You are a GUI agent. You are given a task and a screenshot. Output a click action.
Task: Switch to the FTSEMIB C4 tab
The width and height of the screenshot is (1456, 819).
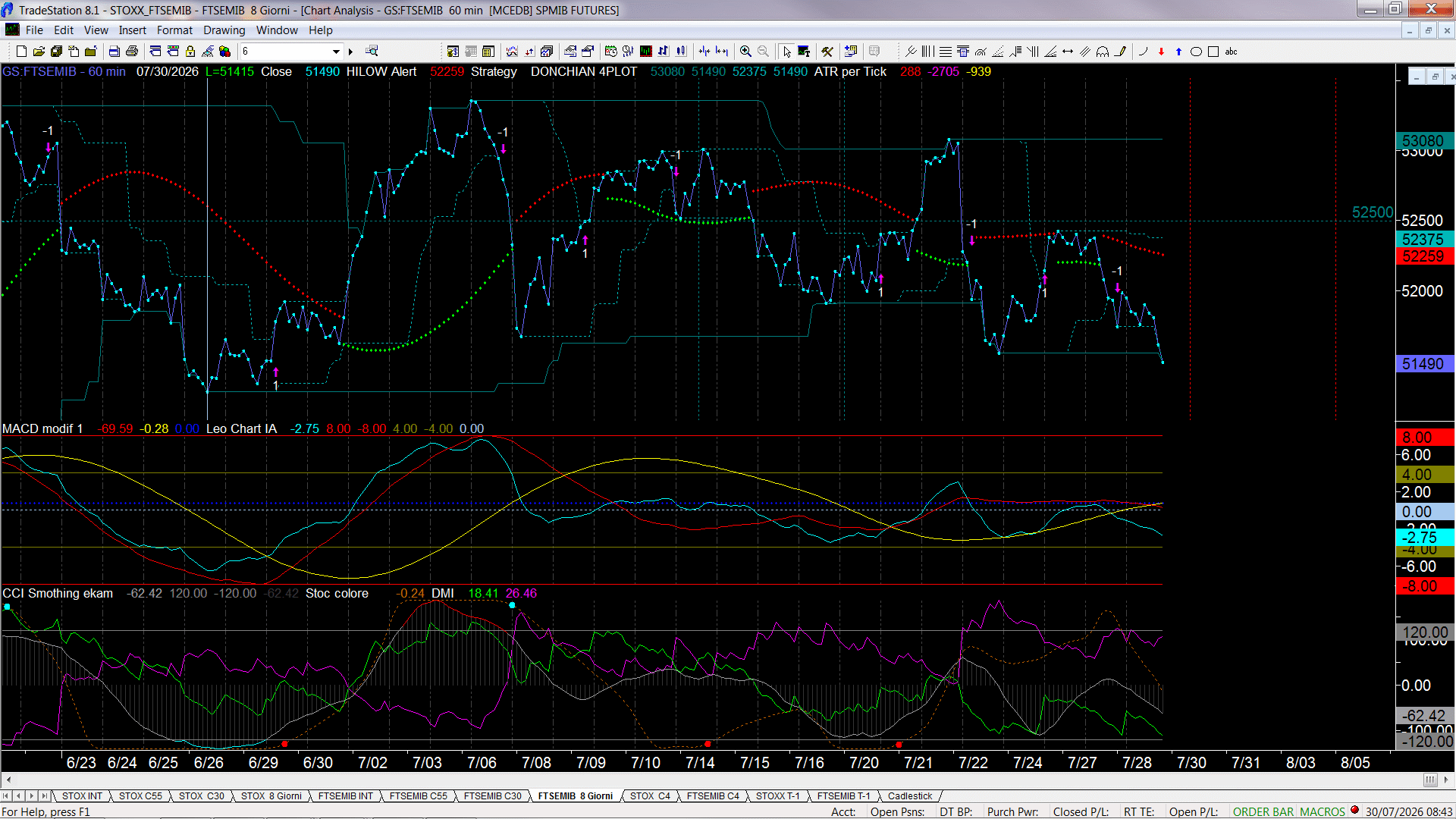tap(713, 796)
